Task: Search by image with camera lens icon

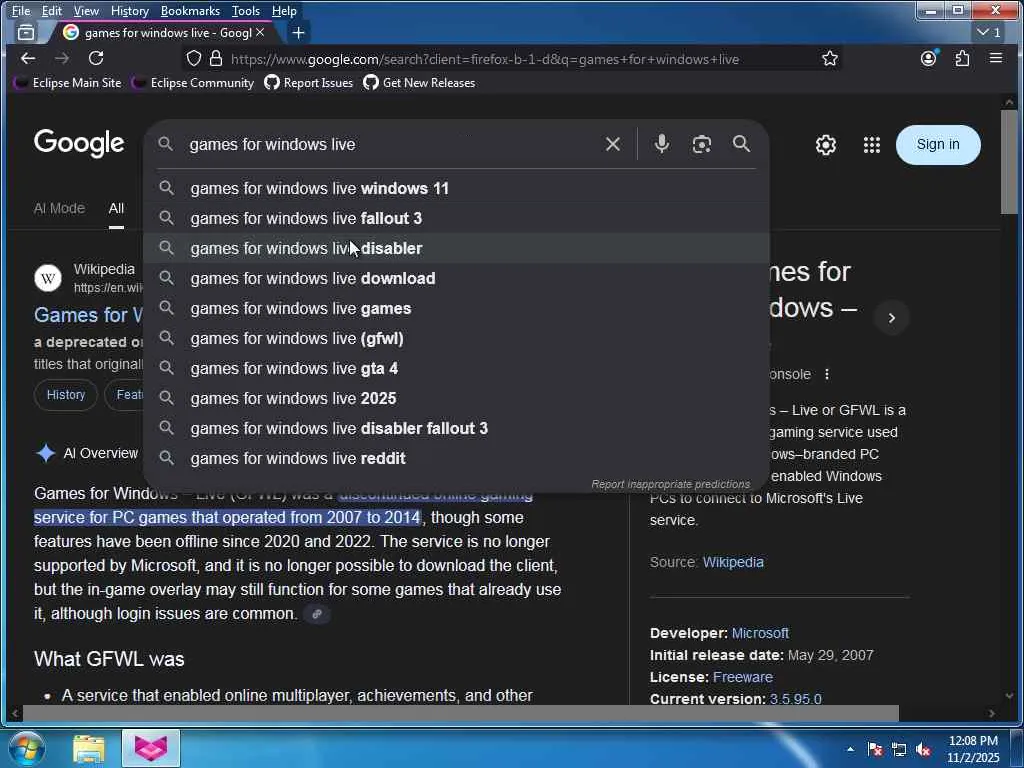Action: tap(701, 144)
